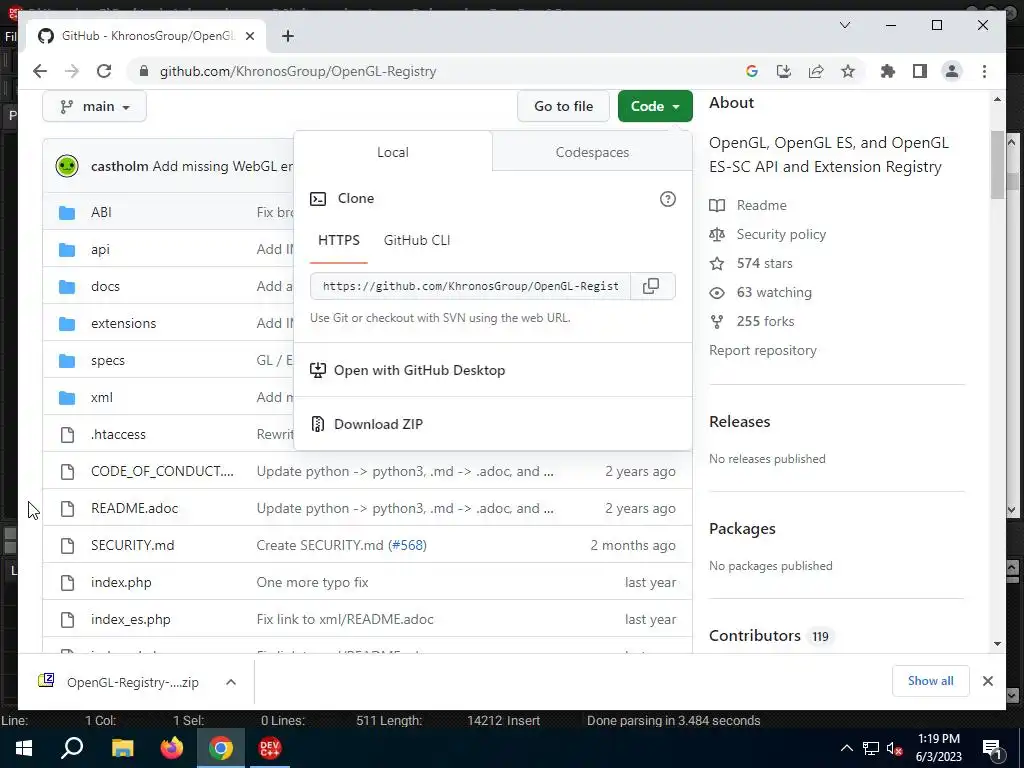Image resolution: width=1024 pixels, height=768 pixels.
Task: Open the Contributors 119 heading link
Action: pos(771,636)
